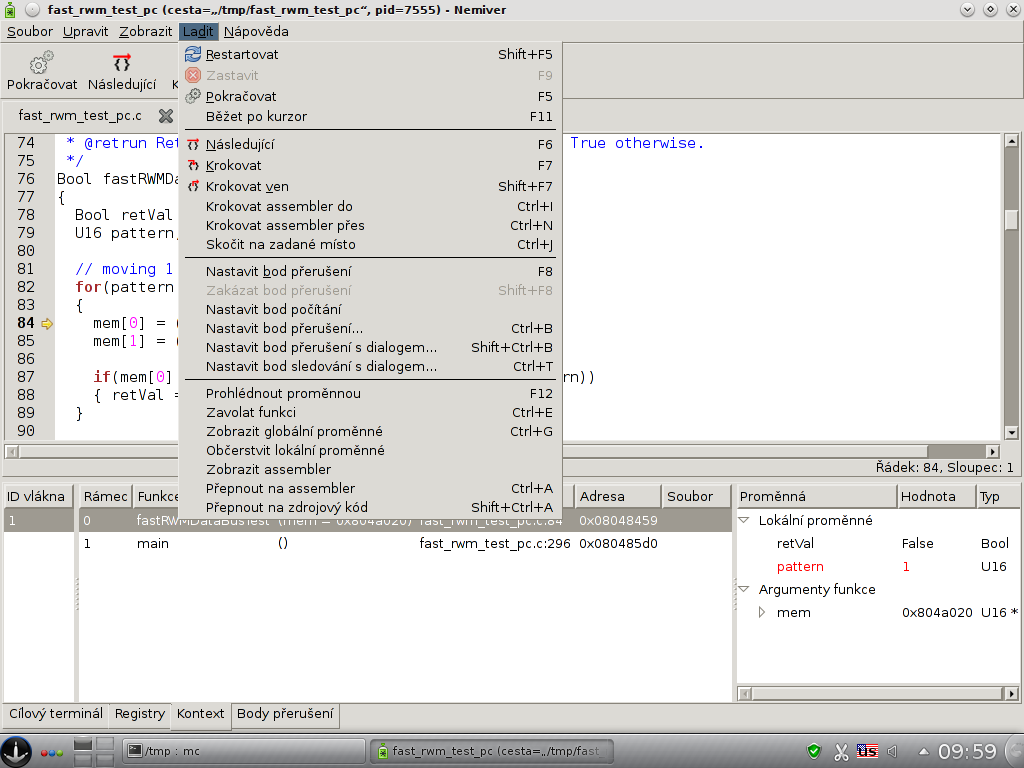Click the Restartovat menu icon
This screenshot has width=1024, height=768.
point(193,54)
